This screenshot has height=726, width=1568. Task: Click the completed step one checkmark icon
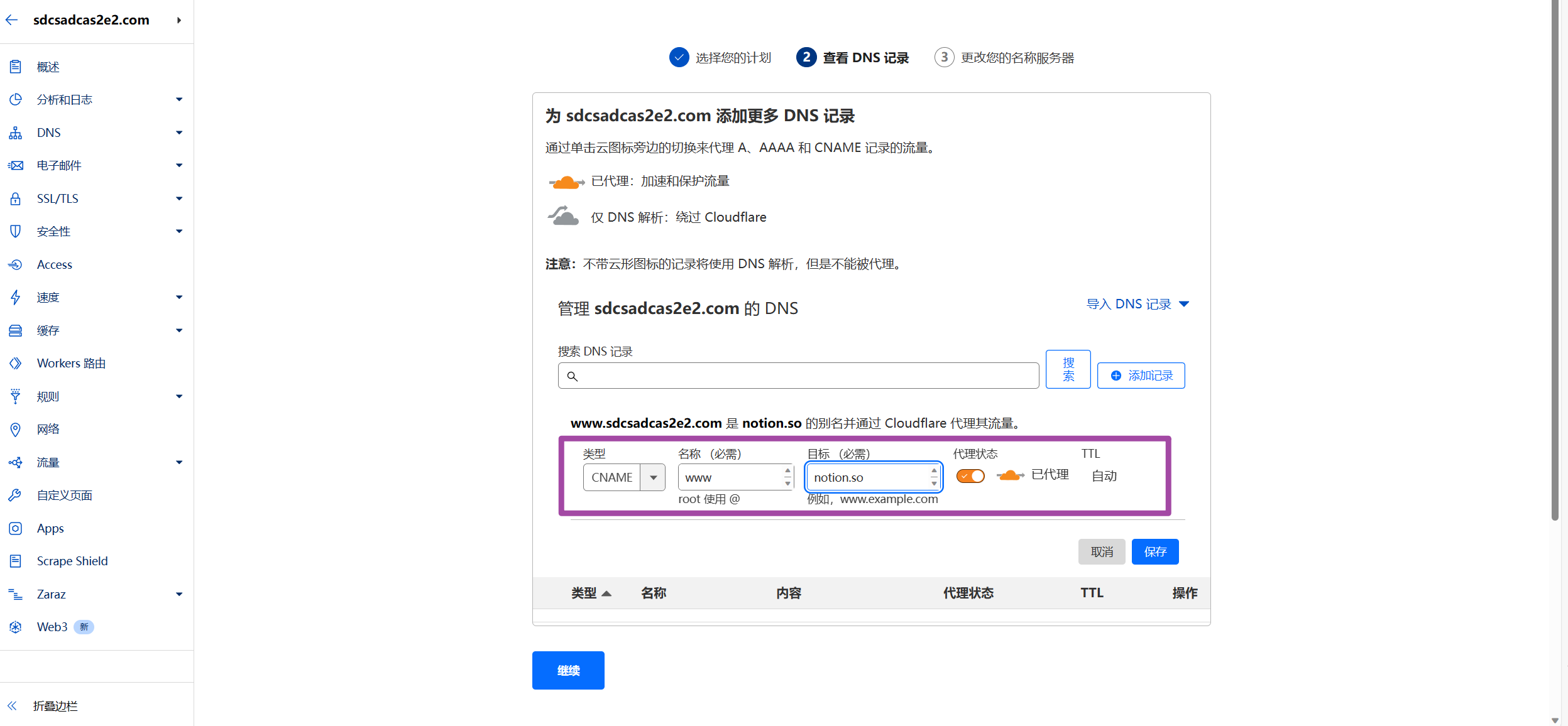pyautogui.click(x=679, y=57)
